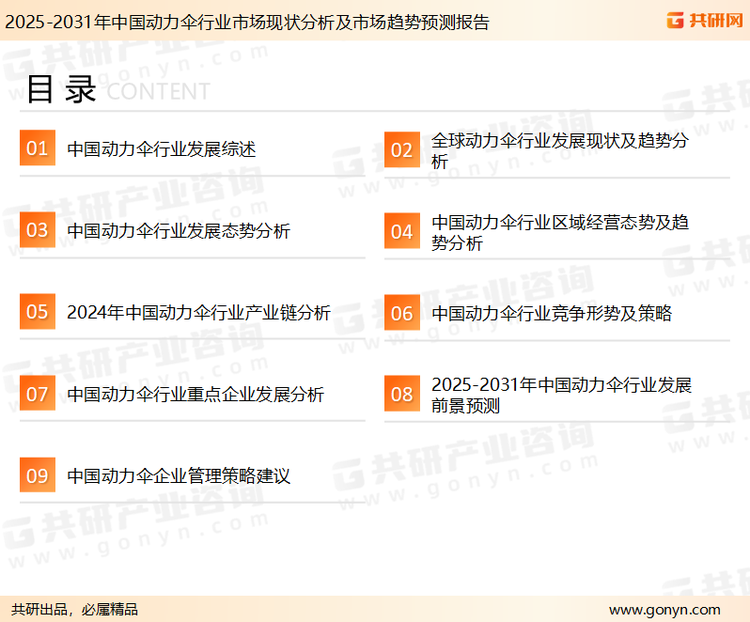The height and width of the screenshot is (622, 750).
Task: Select the orange 01 chapter badge
Action: coord(37,148)
